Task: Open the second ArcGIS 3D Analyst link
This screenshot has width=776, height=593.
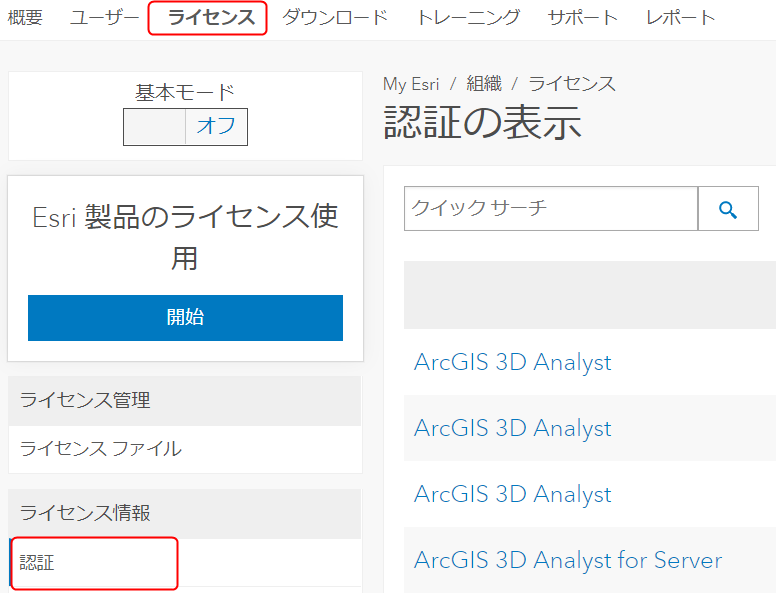Action: pos(513,428)
